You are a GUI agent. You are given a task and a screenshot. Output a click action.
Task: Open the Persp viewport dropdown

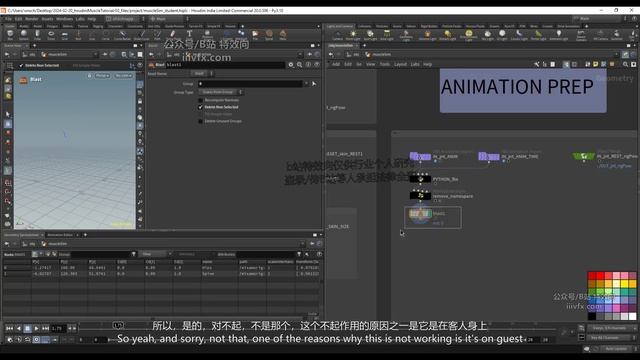point(102,76)
